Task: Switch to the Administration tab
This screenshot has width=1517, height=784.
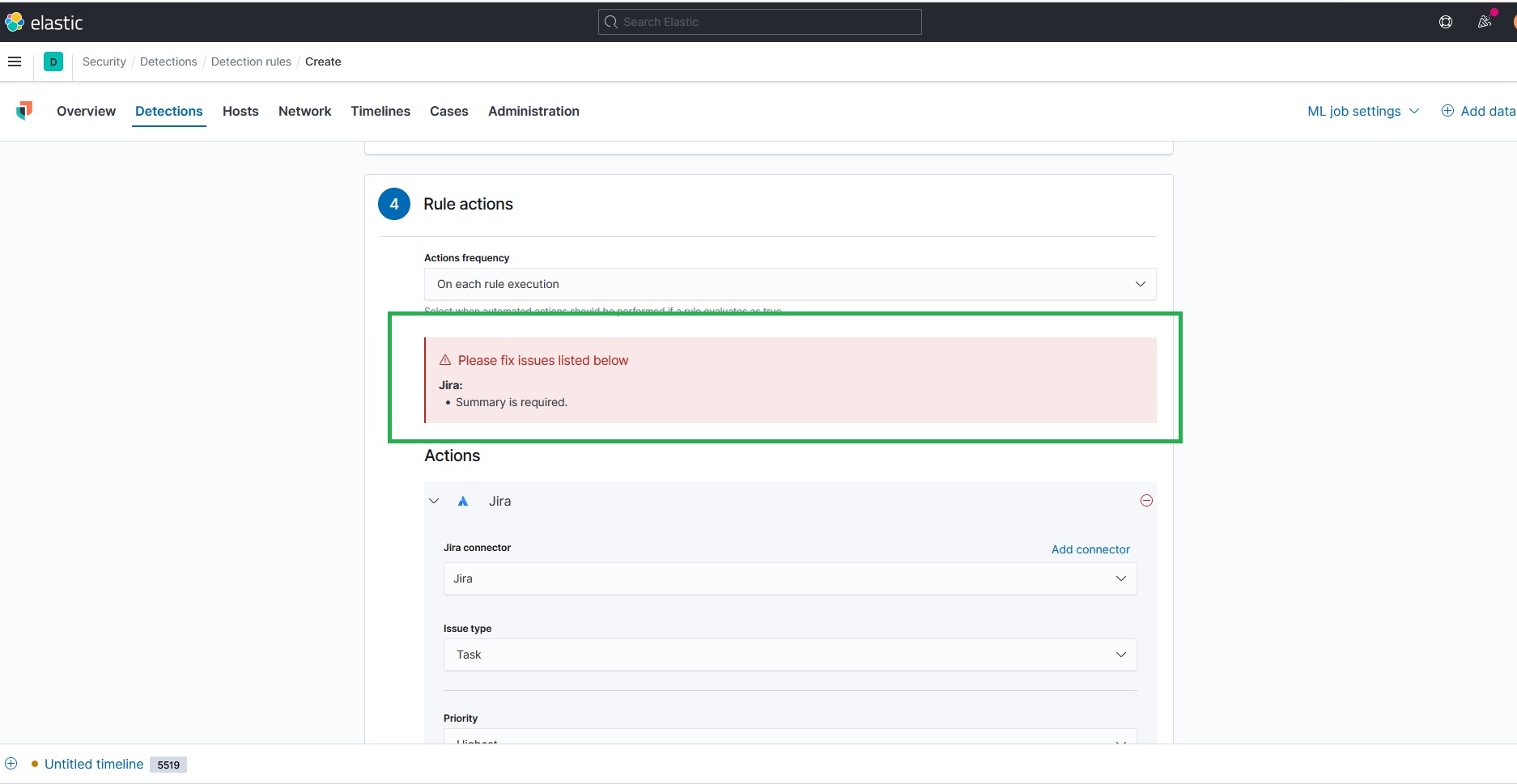Action: click(533, 111)
